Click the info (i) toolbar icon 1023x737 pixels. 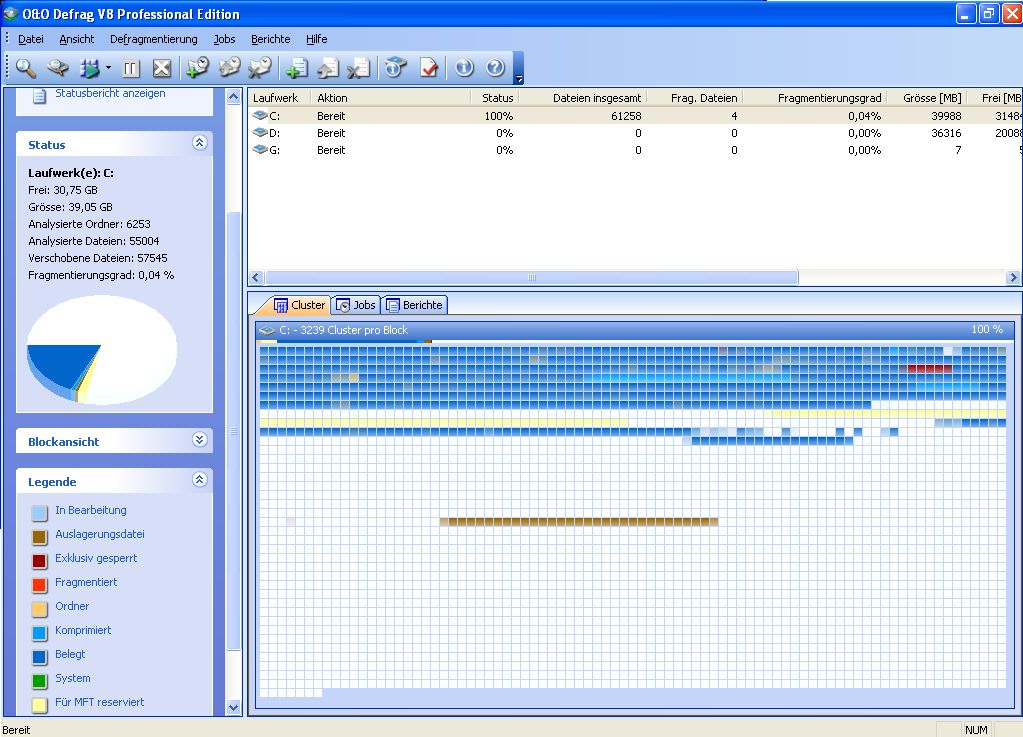point(464,68)
